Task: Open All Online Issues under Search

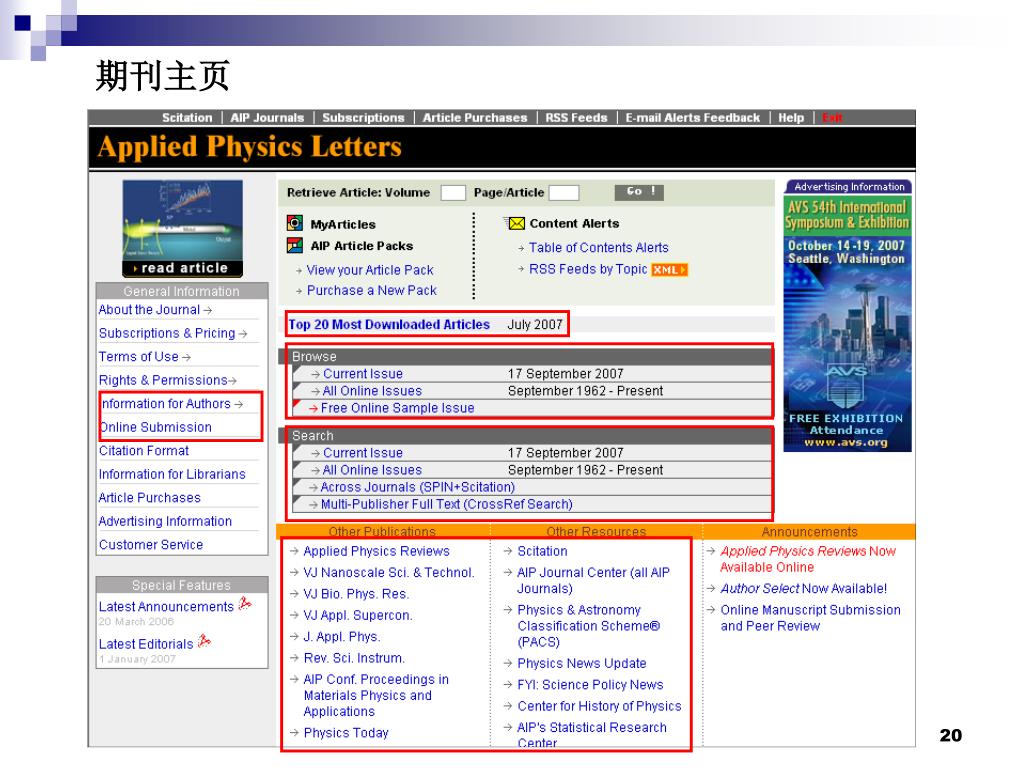Action: [372, 470]
